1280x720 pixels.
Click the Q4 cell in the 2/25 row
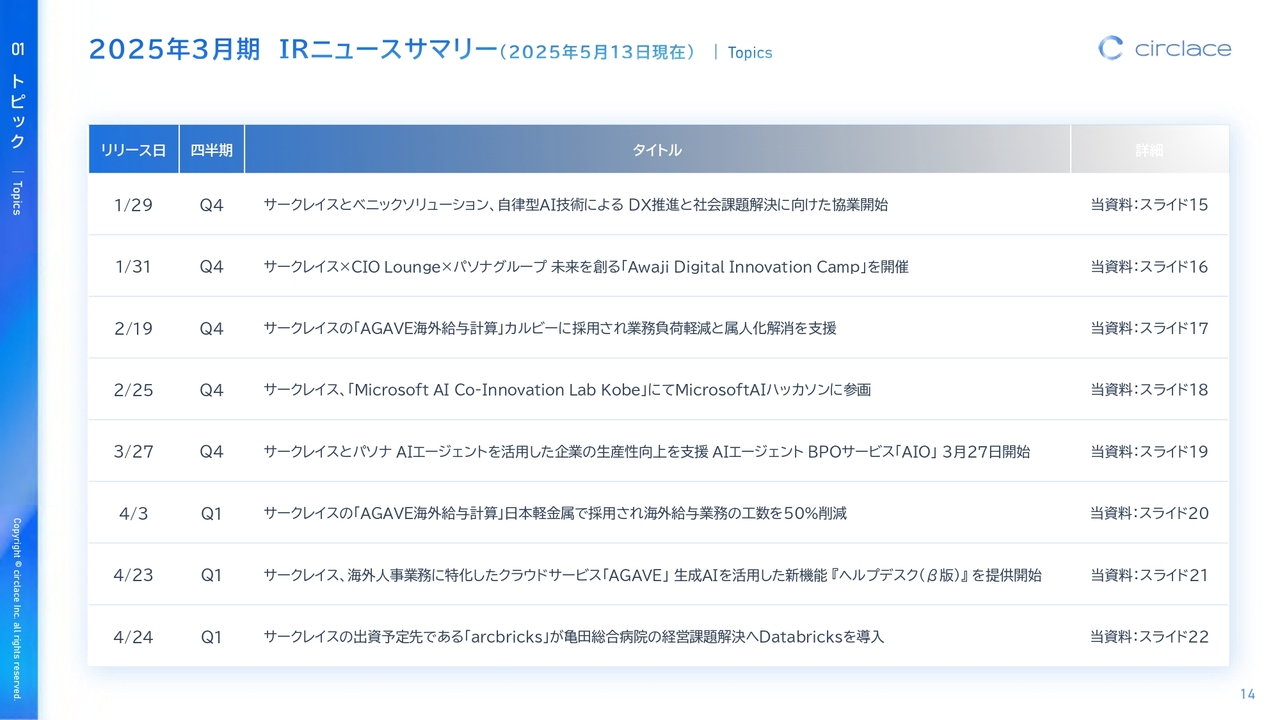[211, 390]
